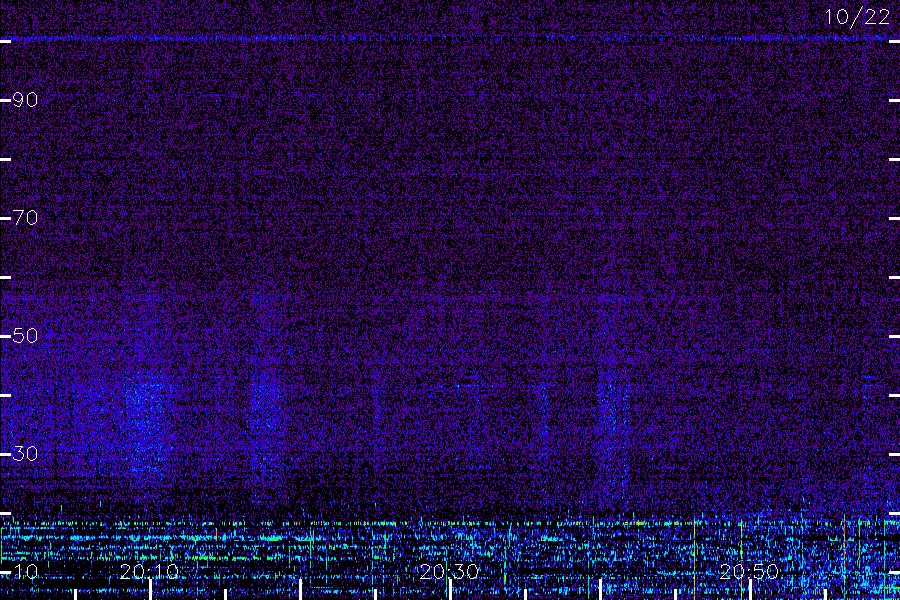Select the 10/22 date label

857,17
